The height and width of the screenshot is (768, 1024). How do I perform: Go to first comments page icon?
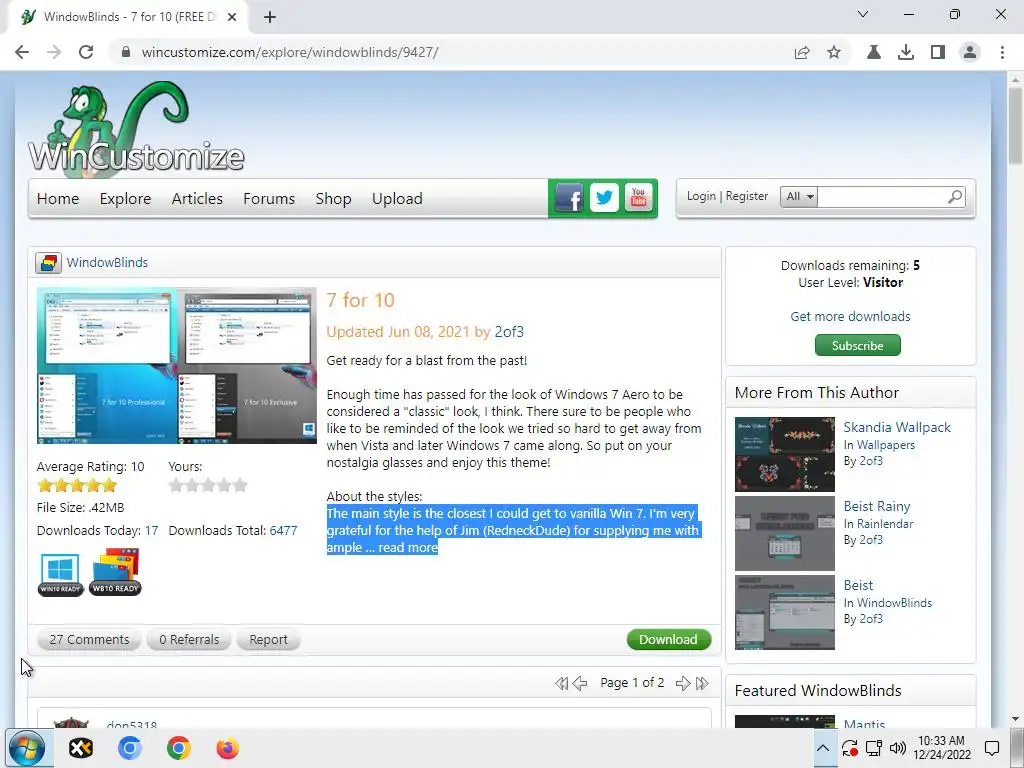(x=561, y=683)
